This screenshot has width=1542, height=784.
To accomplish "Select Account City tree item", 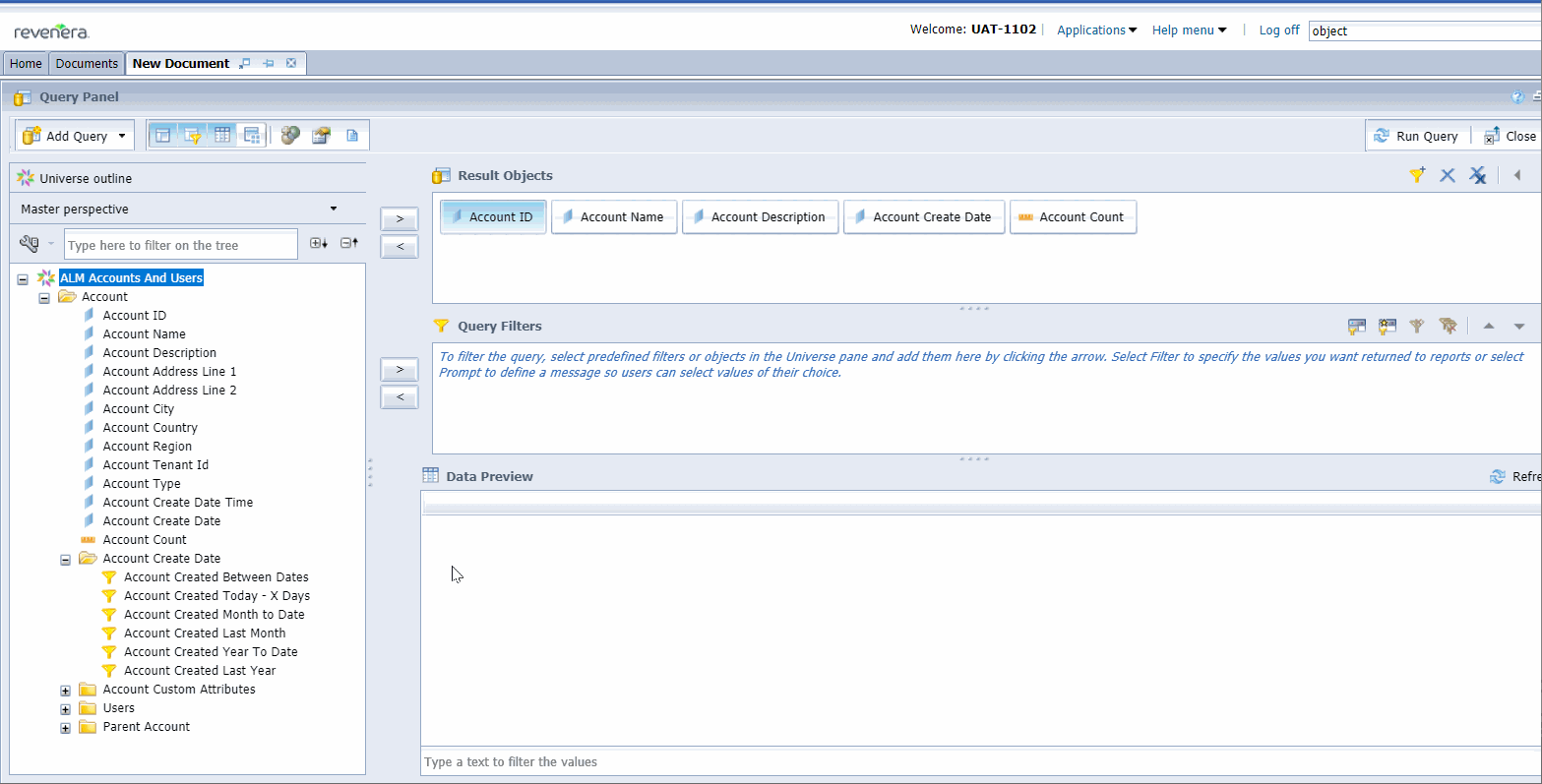I will click(139, 408).
